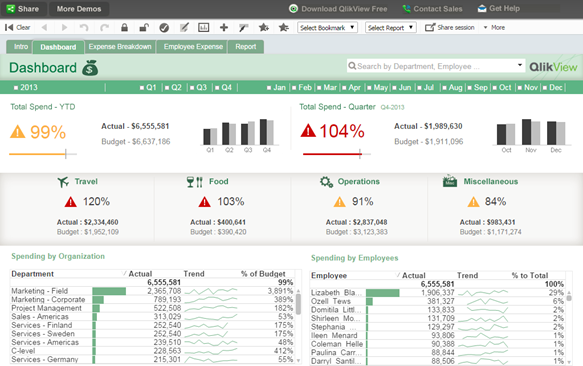The height and width of the screenshot is (366, 583).
Task: Click the QlikView logo
Action: click(x=553, y=67)
